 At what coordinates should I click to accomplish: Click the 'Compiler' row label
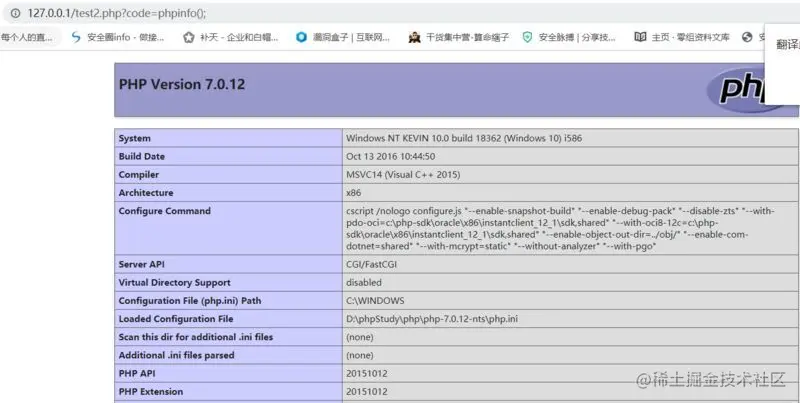(139, 175)
